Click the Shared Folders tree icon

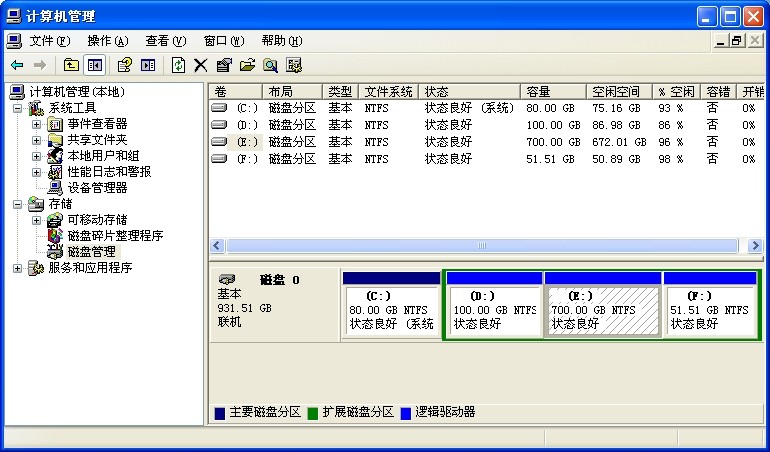tap(55, 140)
